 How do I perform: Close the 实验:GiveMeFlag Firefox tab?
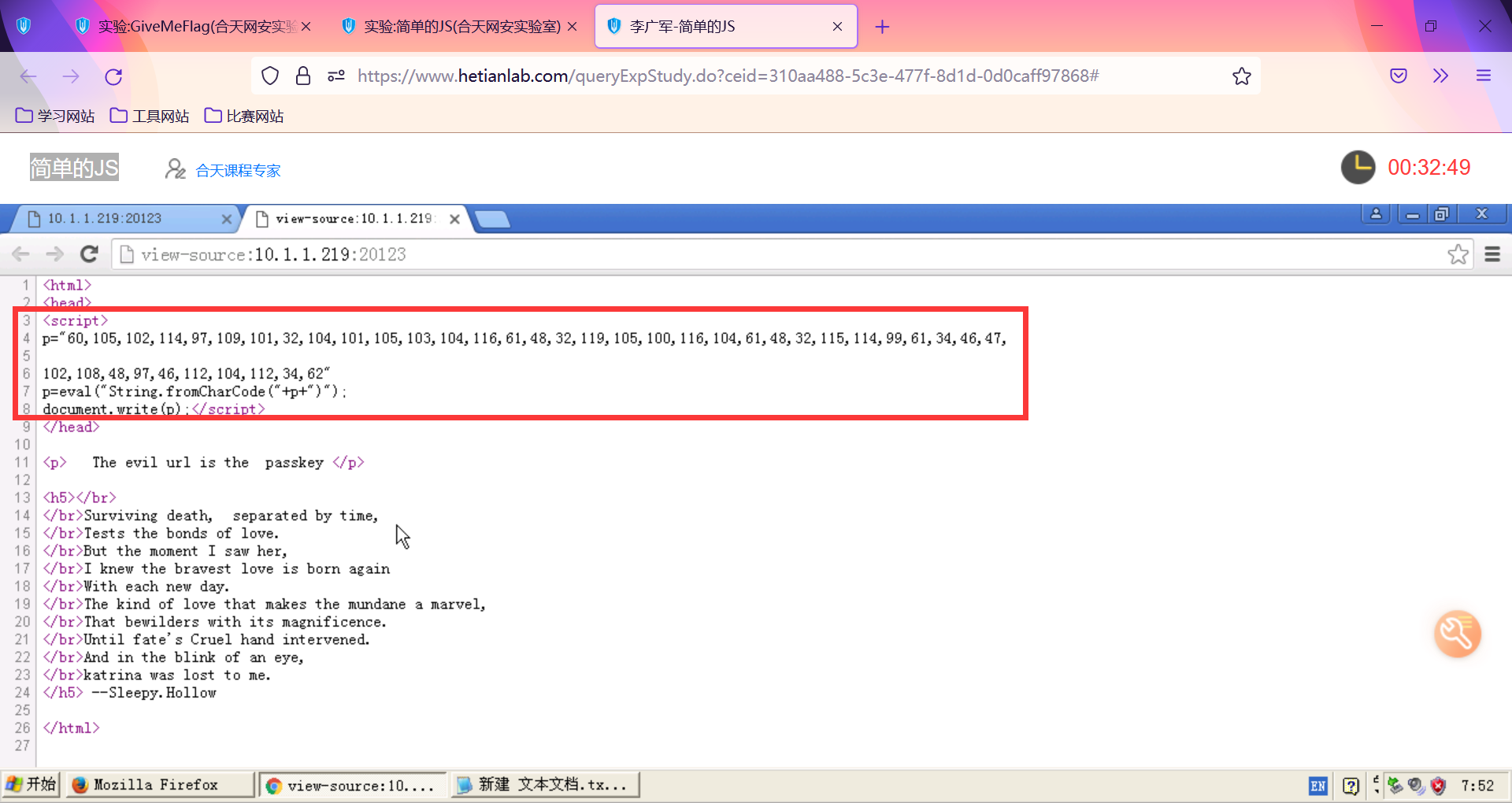(x=306, y=27)
